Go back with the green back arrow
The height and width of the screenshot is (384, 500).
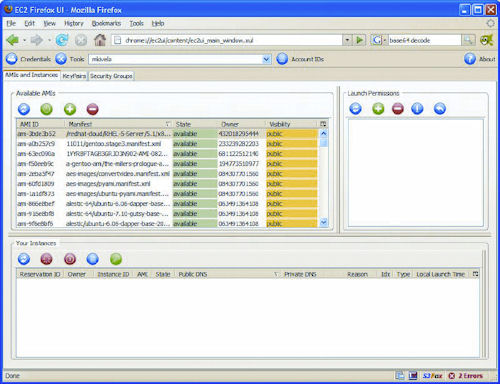13,40
